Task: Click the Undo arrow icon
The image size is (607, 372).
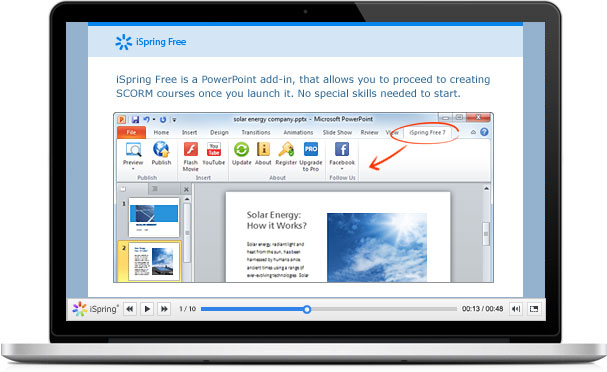Action: [x=147, y=120]
